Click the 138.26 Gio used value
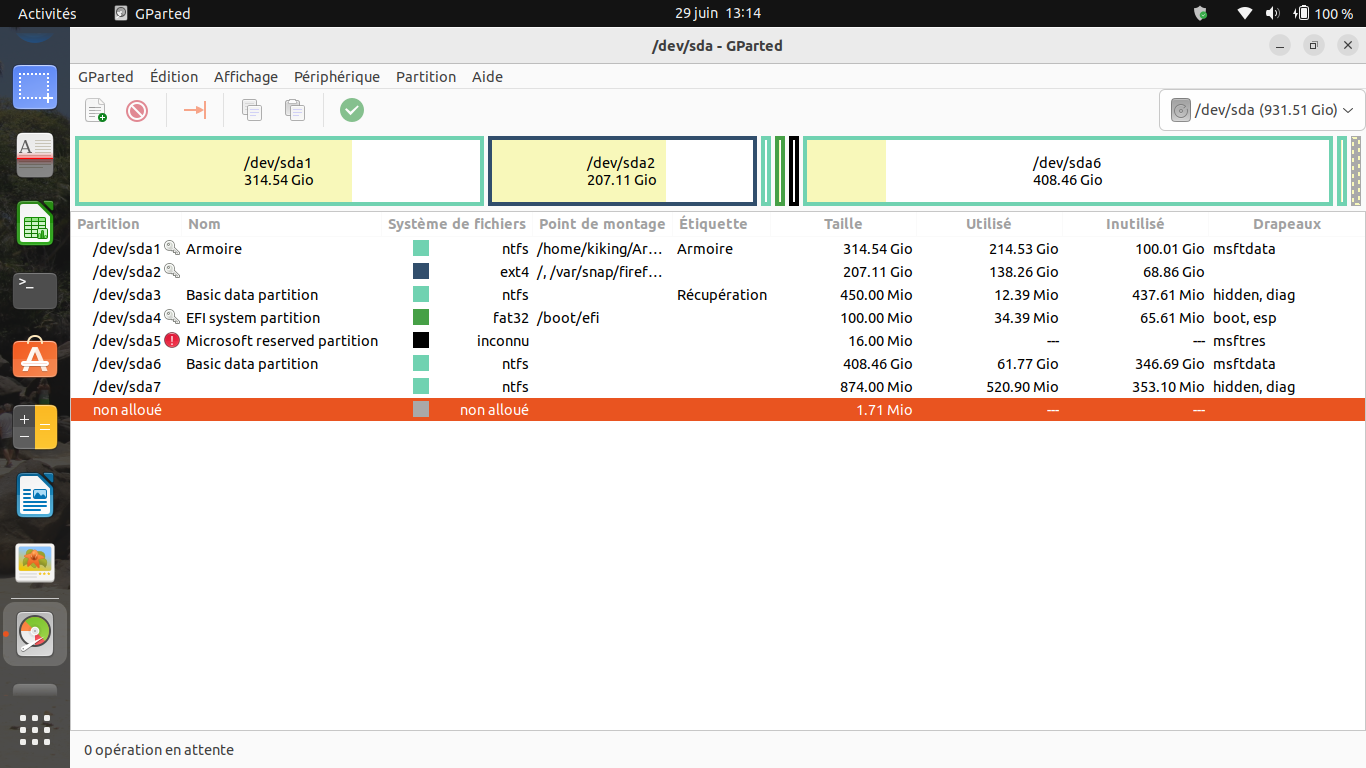1366x768 pixels. tap(1023, 271)
